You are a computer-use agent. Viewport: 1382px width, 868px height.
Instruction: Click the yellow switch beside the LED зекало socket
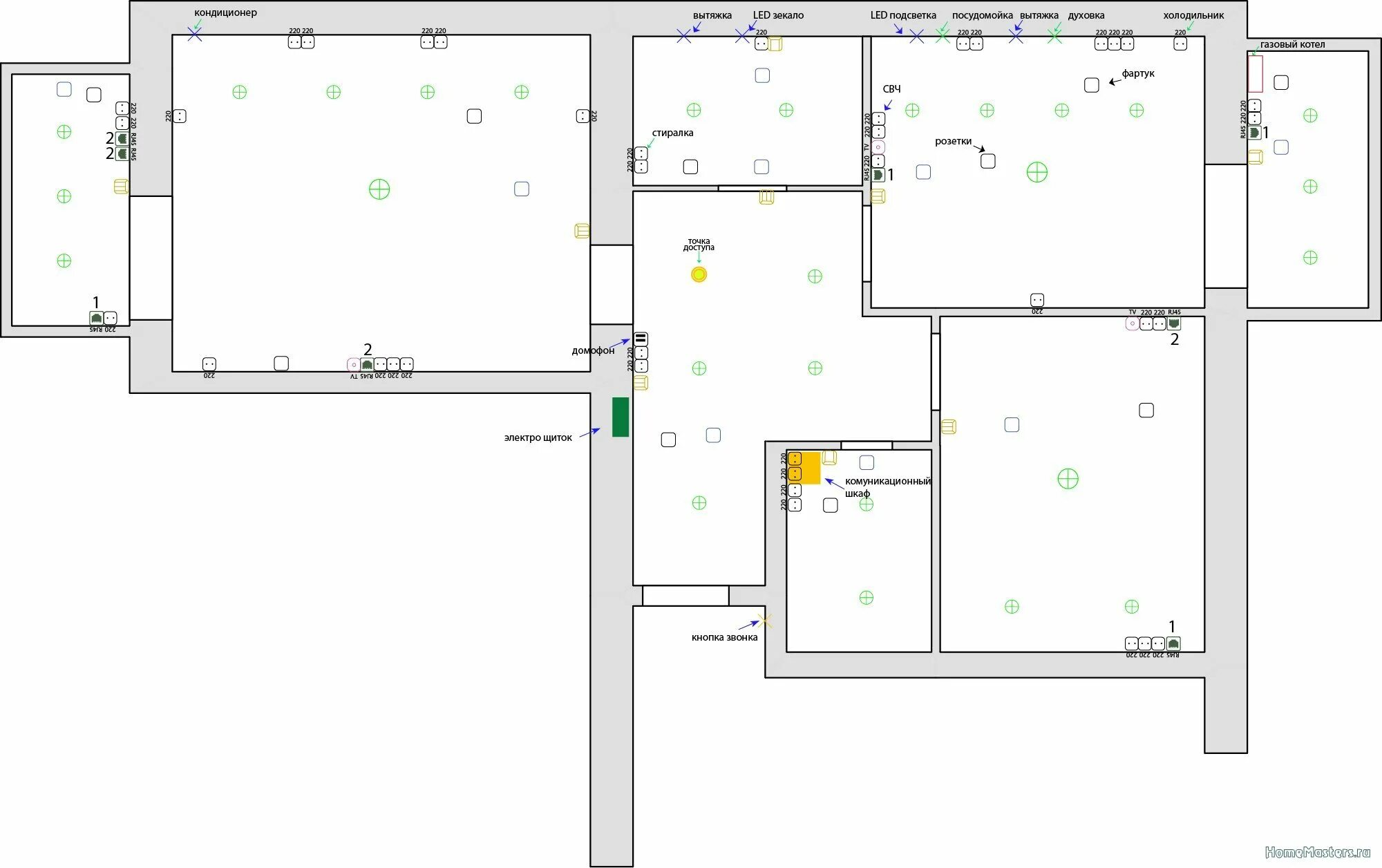[775, 44]
